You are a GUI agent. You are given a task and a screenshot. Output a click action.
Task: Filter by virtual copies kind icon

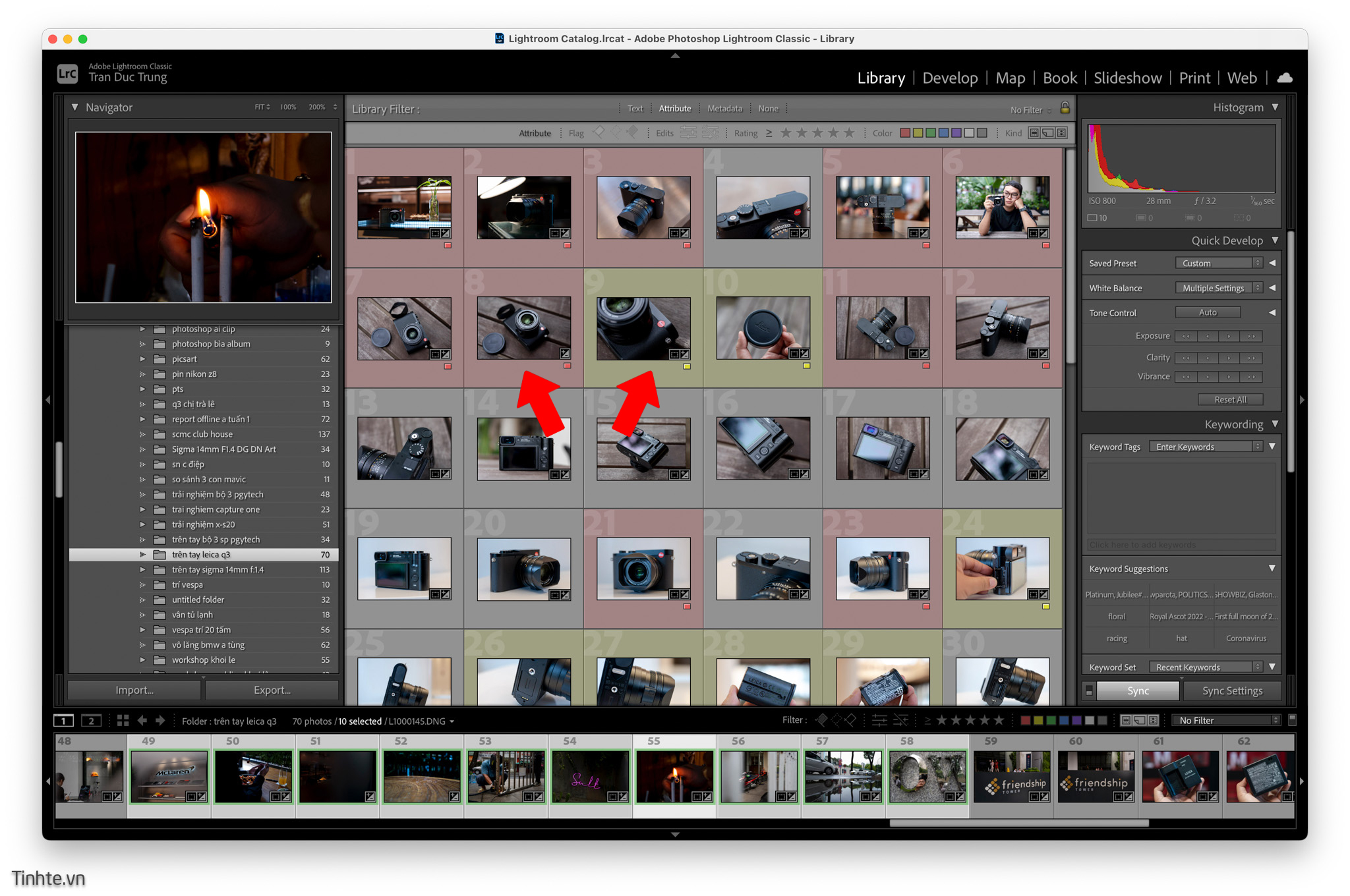1047,133
